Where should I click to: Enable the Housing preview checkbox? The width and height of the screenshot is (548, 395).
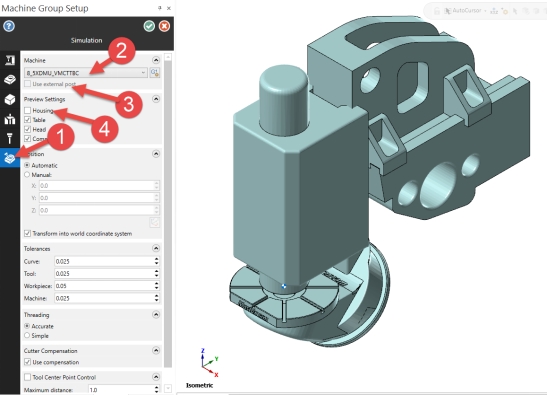tap(27, 110)
